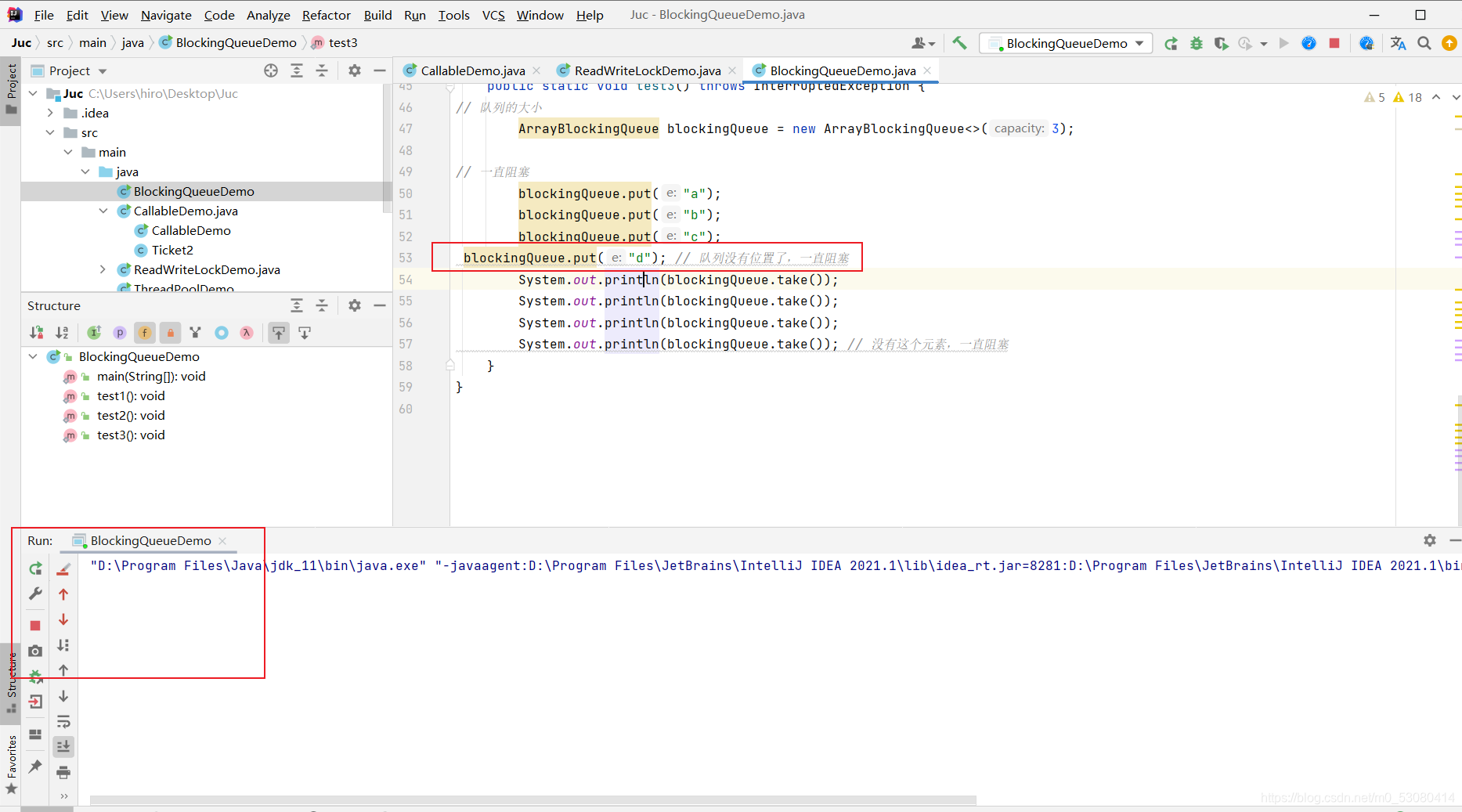This screenshot has width=1462, height=812.
Task: Open Search Everywhere magnifier
Action: click(x=1424, y=43)
